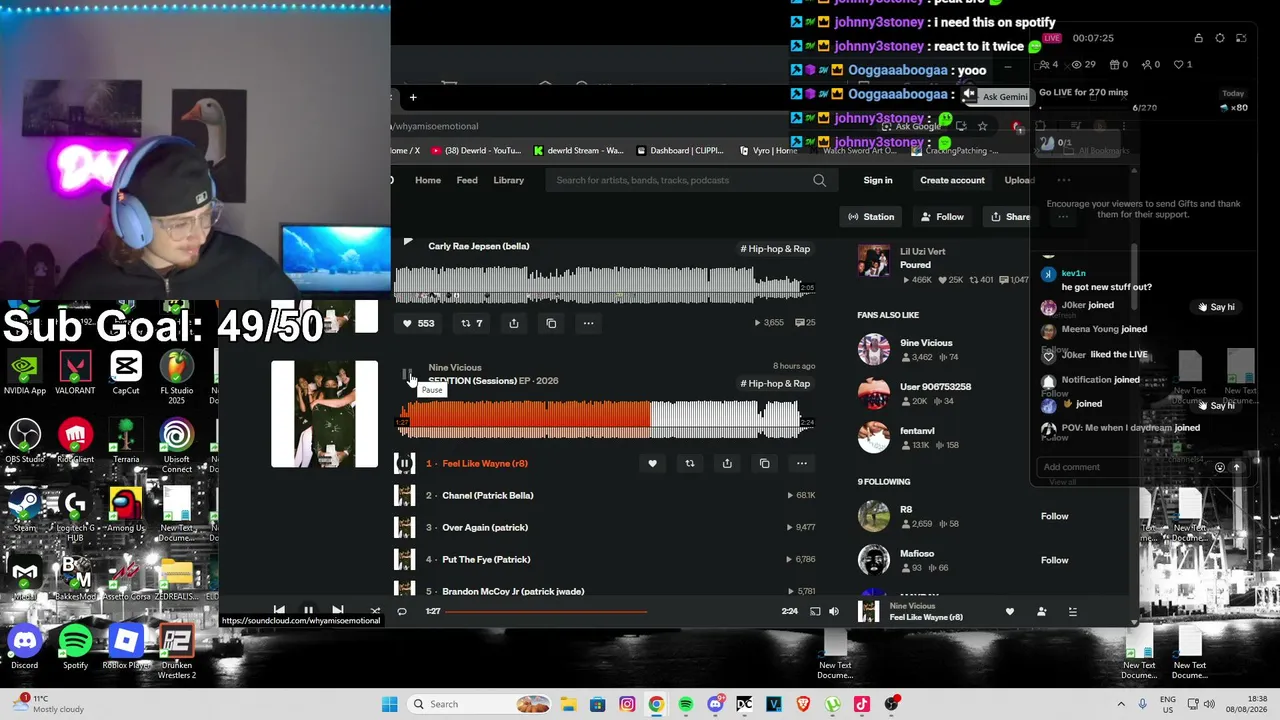Click the Add comment field in live panel
Viewport: 1280px width, 720px height.
[x=1125, y=467]
